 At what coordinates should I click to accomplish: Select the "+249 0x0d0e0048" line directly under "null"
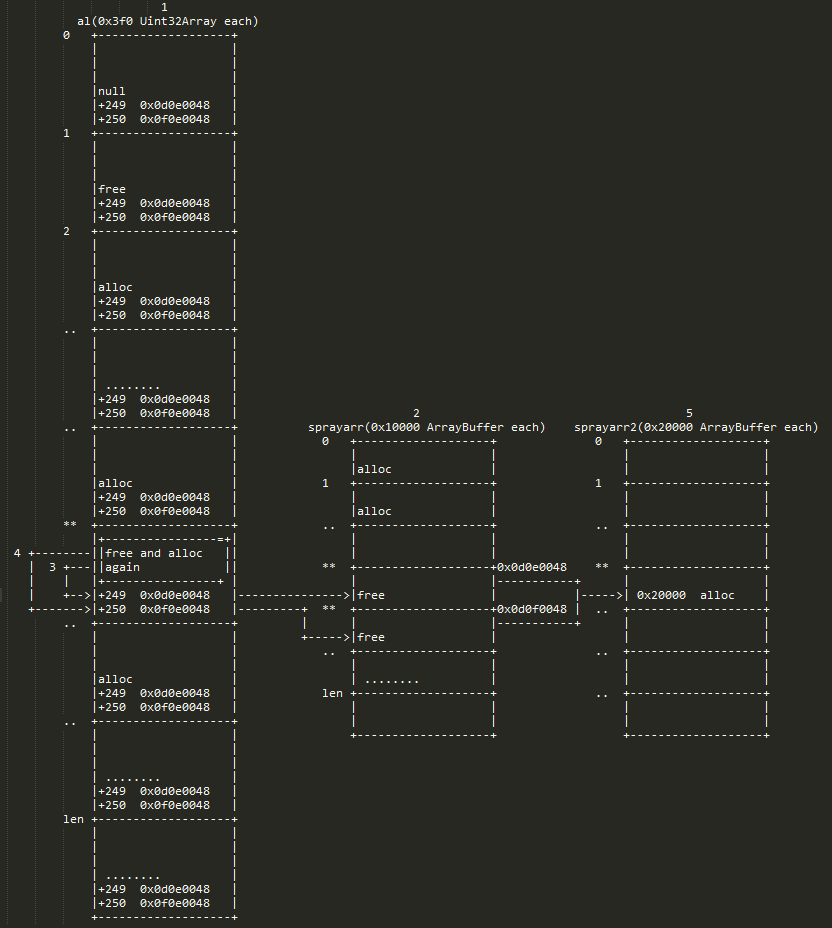154,105
